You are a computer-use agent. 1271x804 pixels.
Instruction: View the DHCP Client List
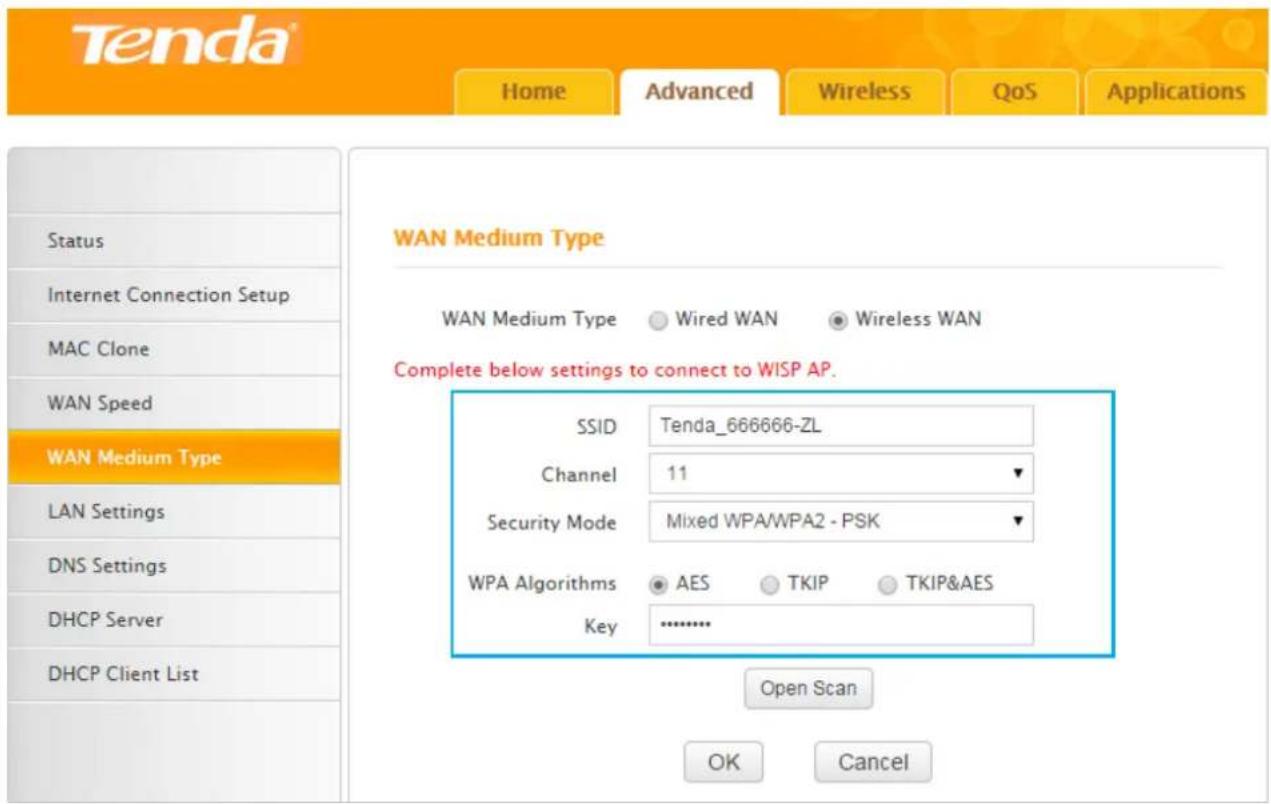(x=174, y=673)
